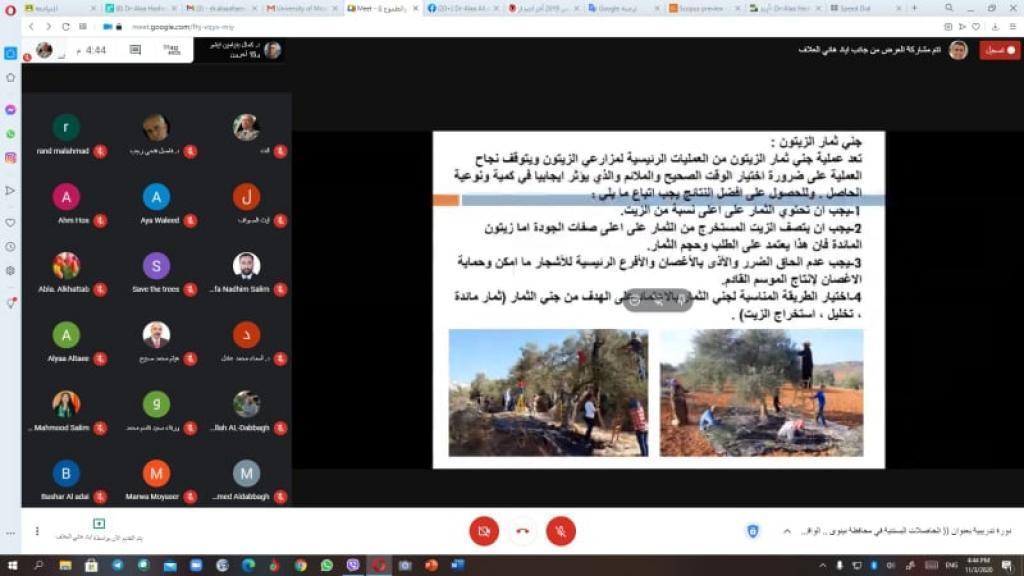Select the Save the trees participant avatar
The width and height of the screenshot is (1024, 576).
coord(156,265)
